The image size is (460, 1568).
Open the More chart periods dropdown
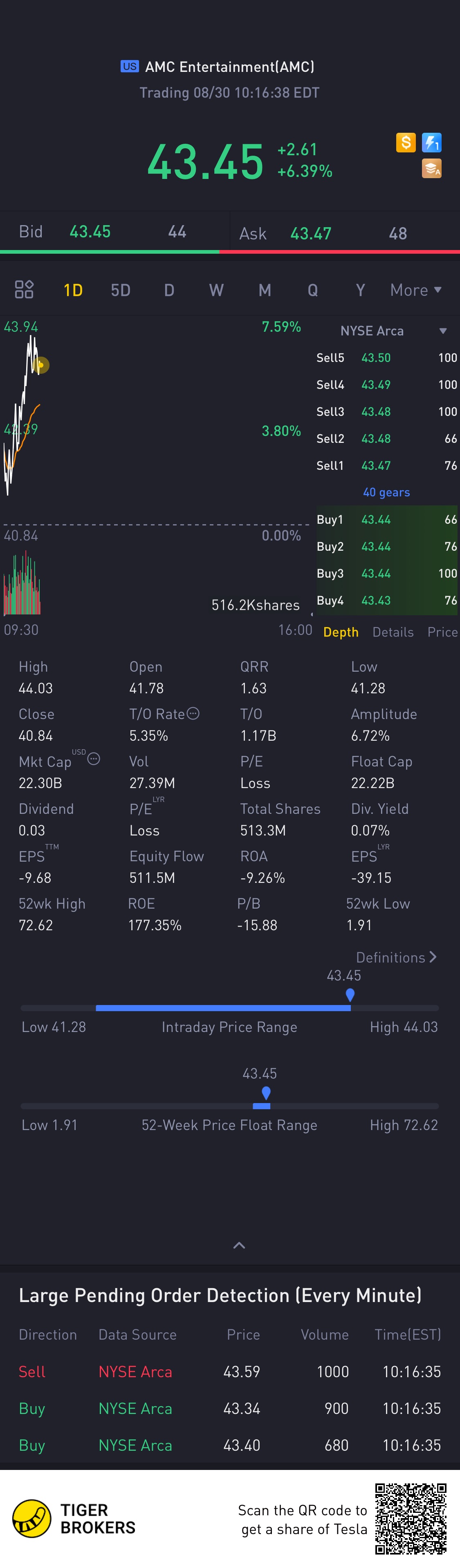point(416,290)
